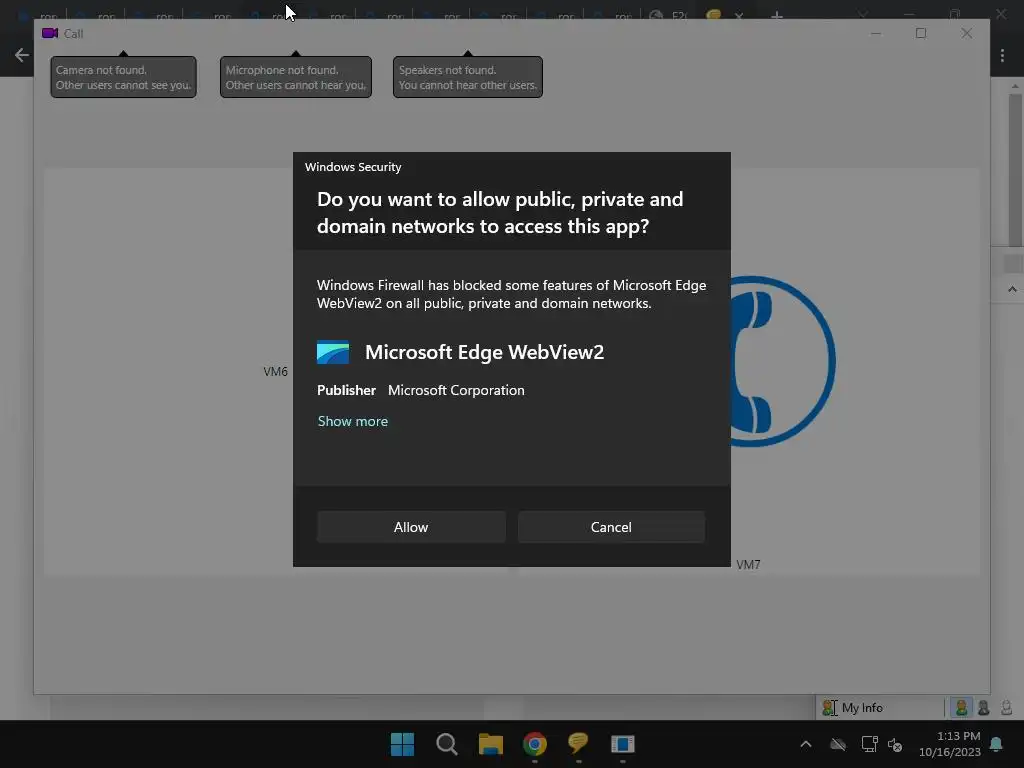Open the yellow chat bubble taskbar app
This screenshot has width=1024, height=768.
pyautogui.click(x=579, y=744)
